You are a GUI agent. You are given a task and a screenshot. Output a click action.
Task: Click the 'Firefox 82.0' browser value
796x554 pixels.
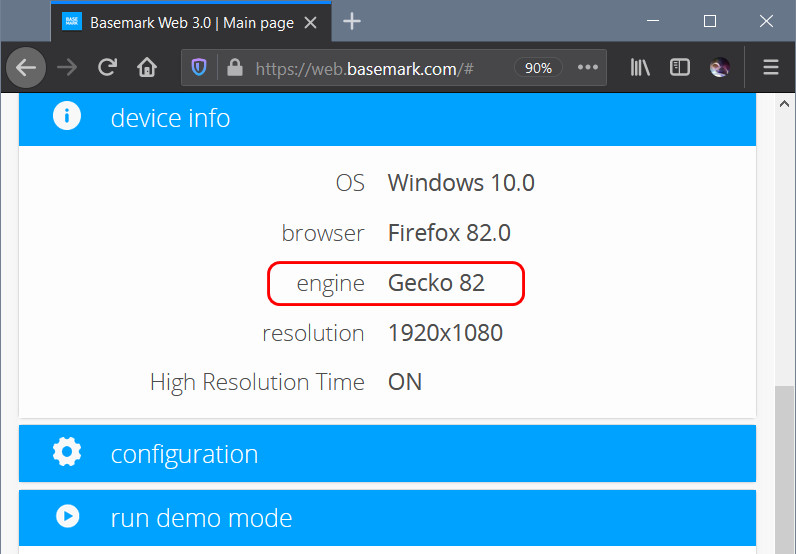(449, 233)
